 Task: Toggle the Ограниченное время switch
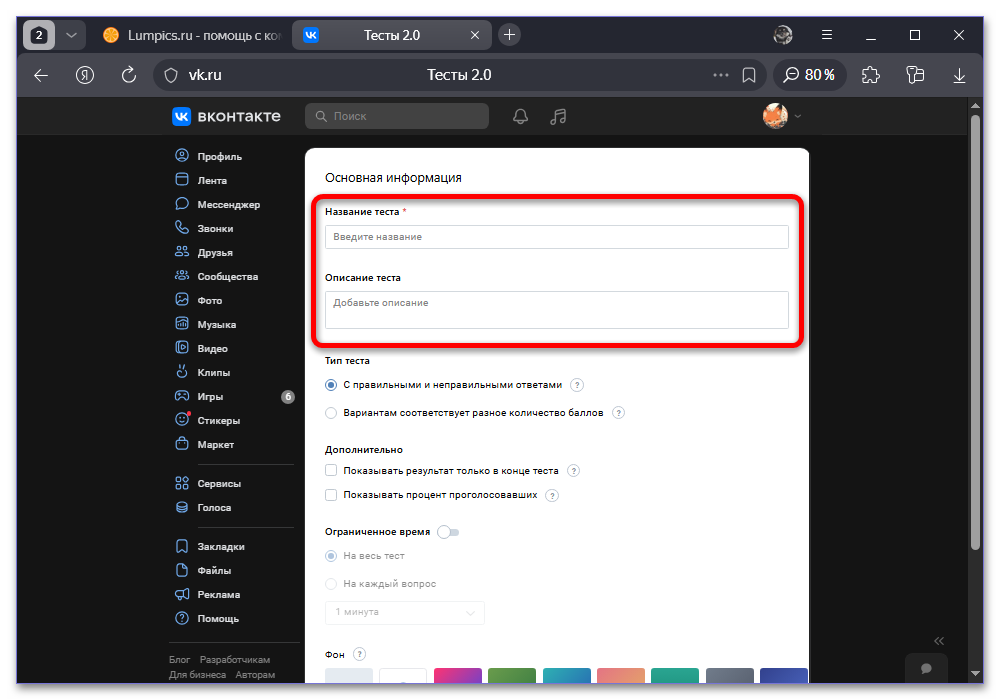point(448,532)
